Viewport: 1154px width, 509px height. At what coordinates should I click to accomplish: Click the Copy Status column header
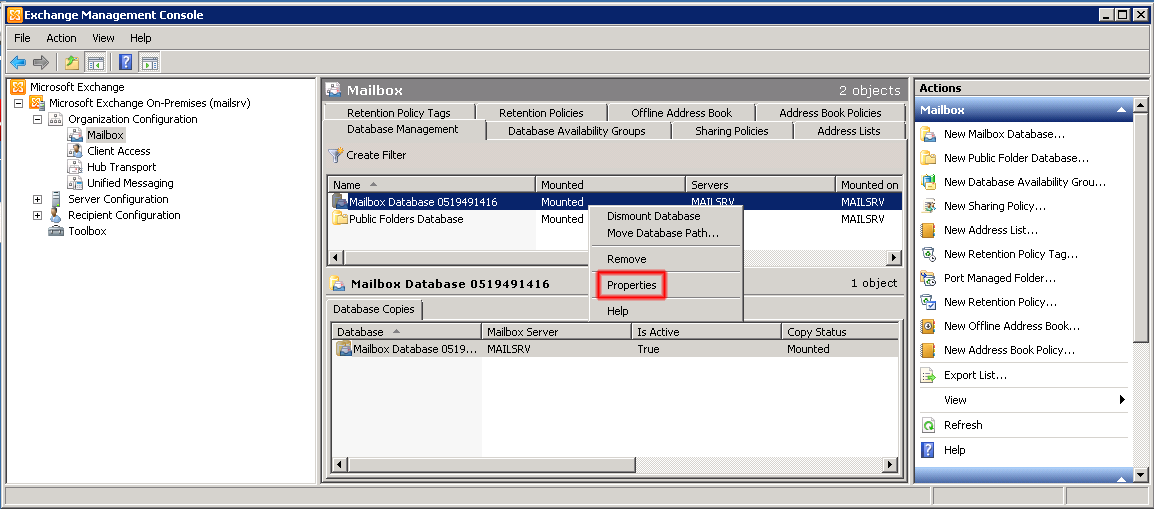[x=840, y=332]
